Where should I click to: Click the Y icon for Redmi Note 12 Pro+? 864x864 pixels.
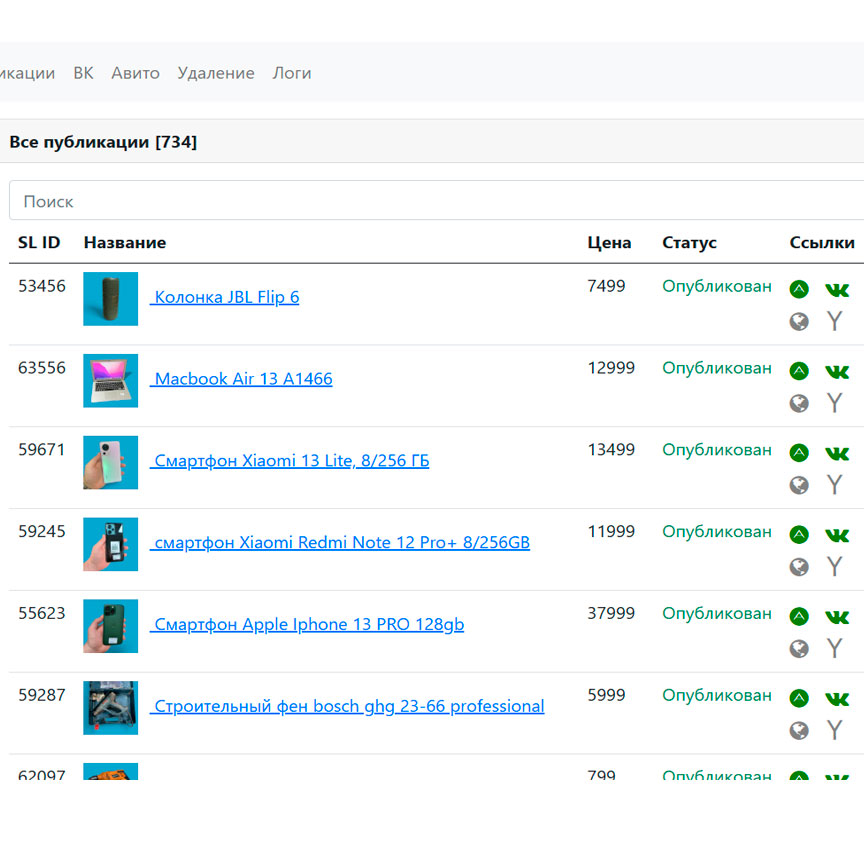point(835,566)
